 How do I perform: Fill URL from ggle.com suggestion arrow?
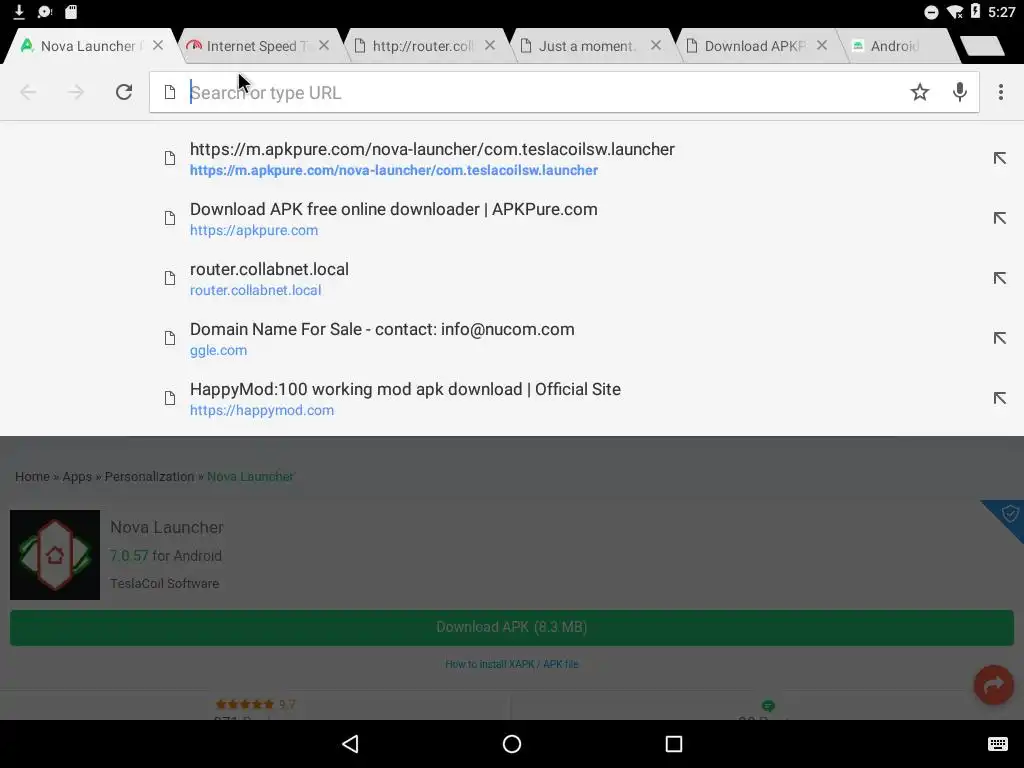pyautogui.click(x=999, y=338)
